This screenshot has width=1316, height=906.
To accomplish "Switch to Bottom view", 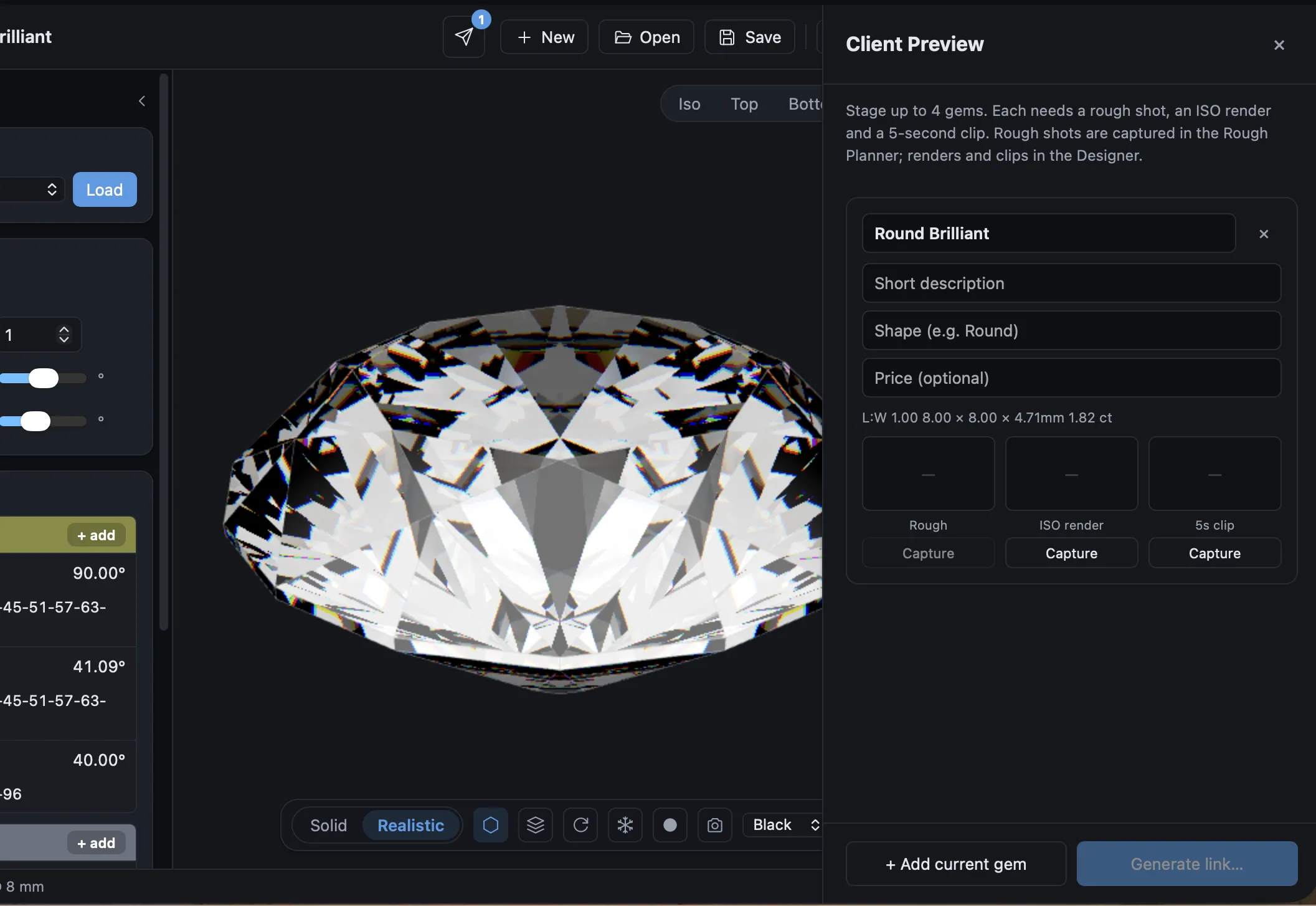I will [x=805, y=104].
